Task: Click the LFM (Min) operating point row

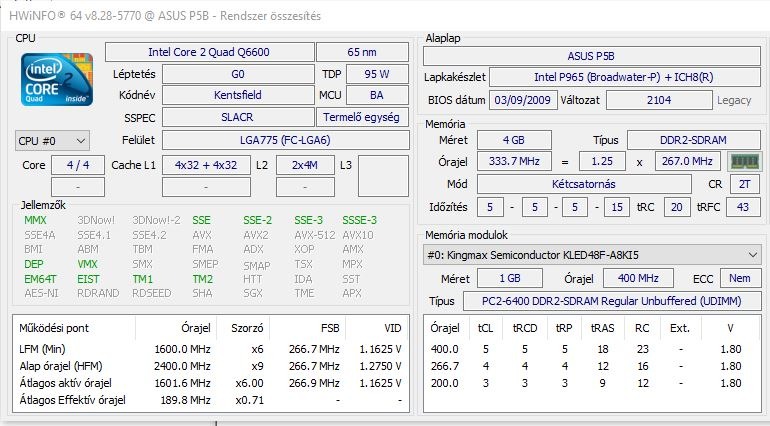Action: [212, 348]
